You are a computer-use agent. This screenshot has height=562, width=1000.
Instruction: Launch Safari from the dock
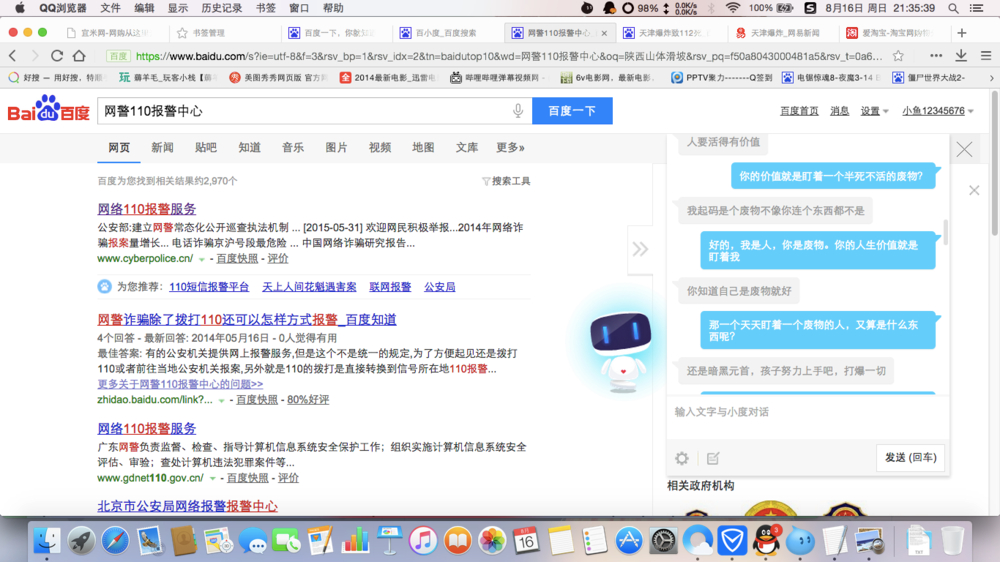pyautogui.click(x=115, y=541)
